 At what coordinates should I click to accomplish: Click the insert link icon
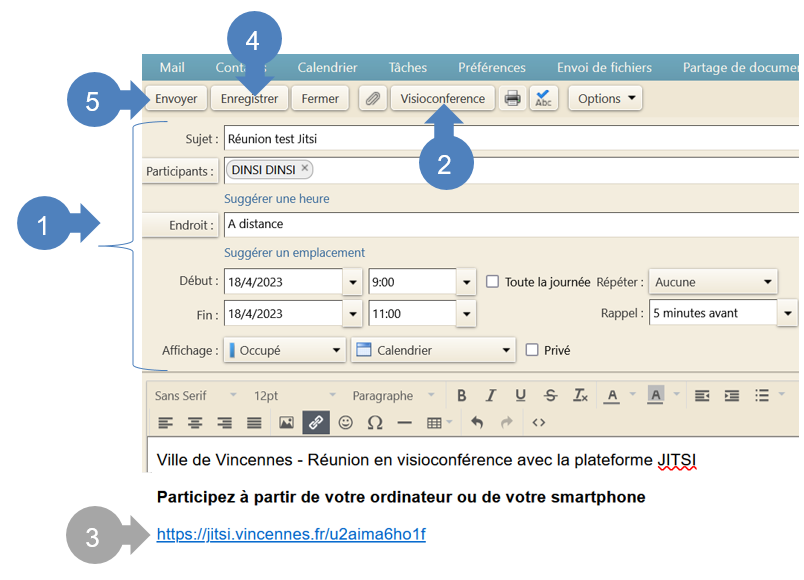pyautogui.click(x=315, y=423)
